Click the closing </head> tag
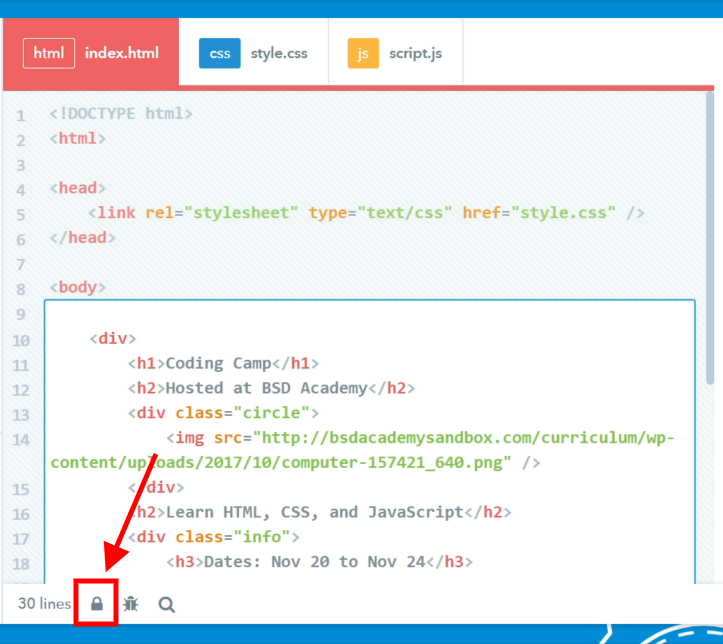The height and width of the screenshot is (644, 723). tap(83, 238)
